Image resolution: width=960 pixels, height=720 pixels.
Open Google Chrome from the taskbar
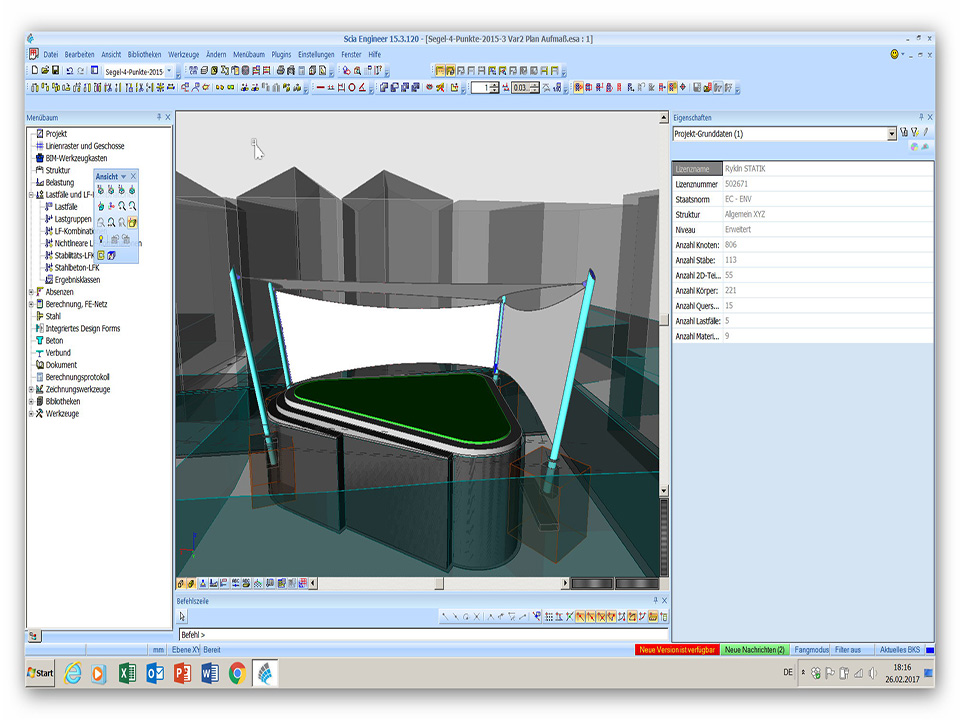click(x=237, y=673)
